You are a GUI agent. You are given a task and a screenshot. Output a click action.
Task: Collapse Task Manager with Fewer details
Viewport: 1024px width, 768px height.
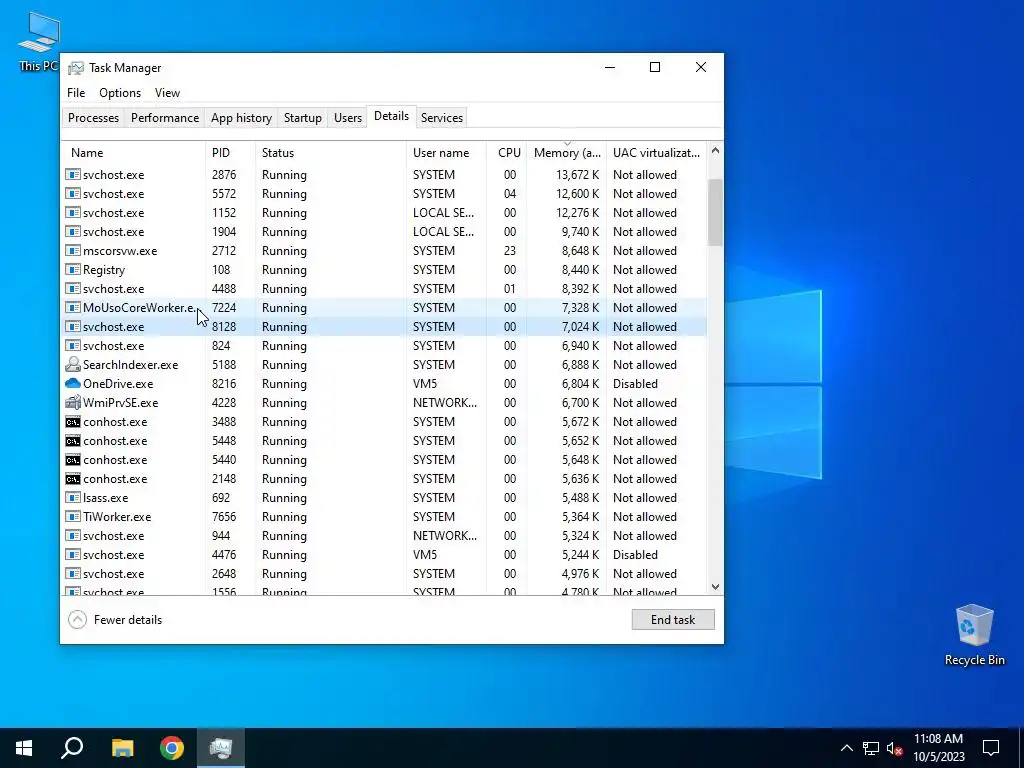tap(115, 620)
